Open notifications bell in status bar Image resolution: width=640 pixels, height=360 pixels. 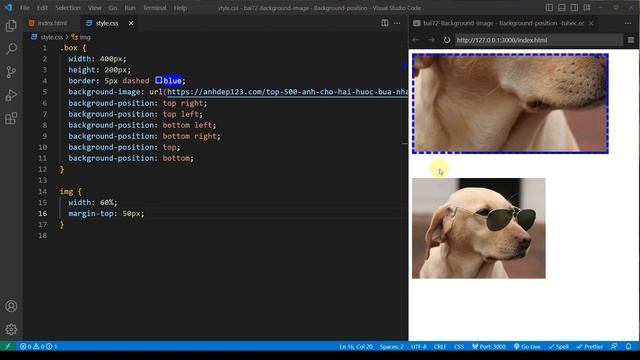(628, 347)
